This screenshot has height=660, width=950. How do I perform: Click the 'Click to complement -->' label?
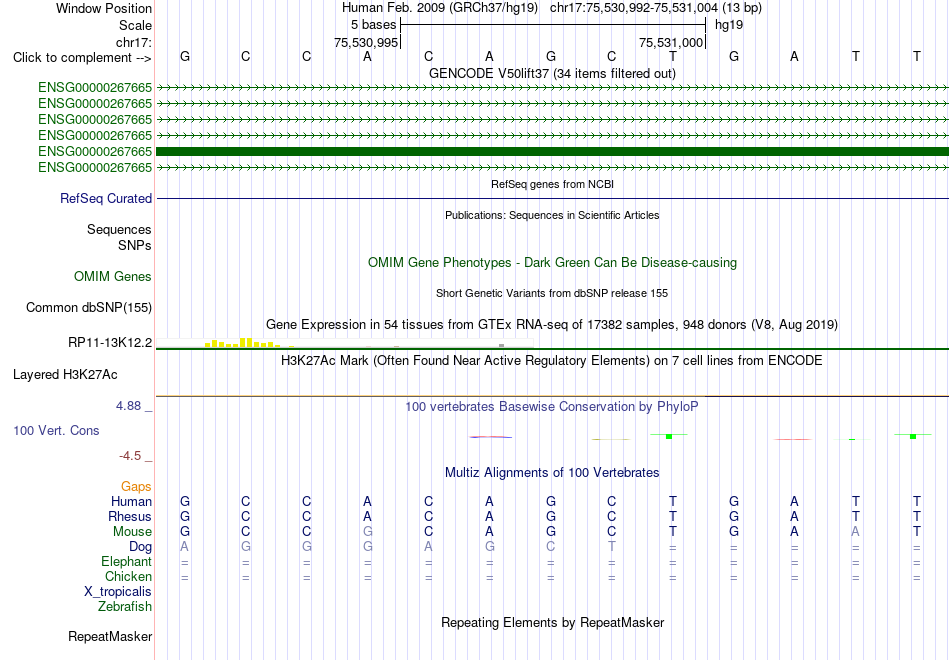[x=82, y=58]
